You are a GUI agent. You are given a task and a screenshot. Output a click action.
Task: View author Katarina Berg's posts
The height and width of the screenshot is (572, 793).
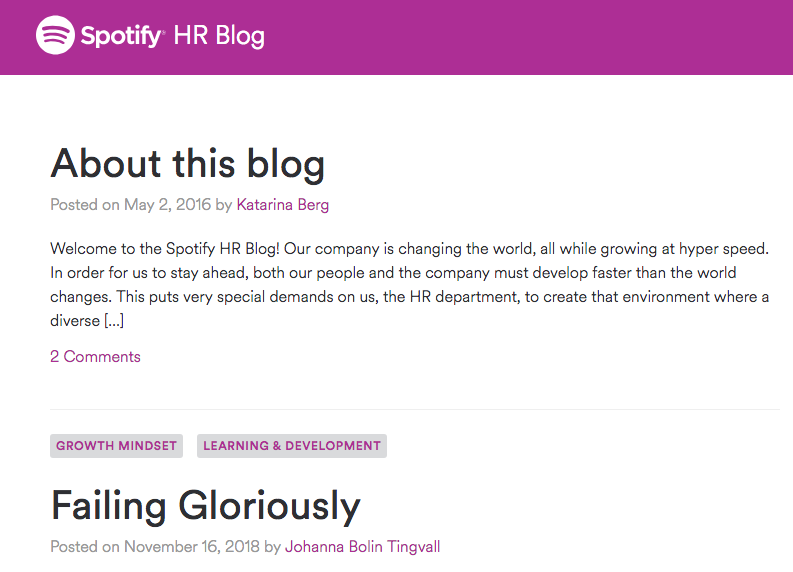(x=283, y=204)
